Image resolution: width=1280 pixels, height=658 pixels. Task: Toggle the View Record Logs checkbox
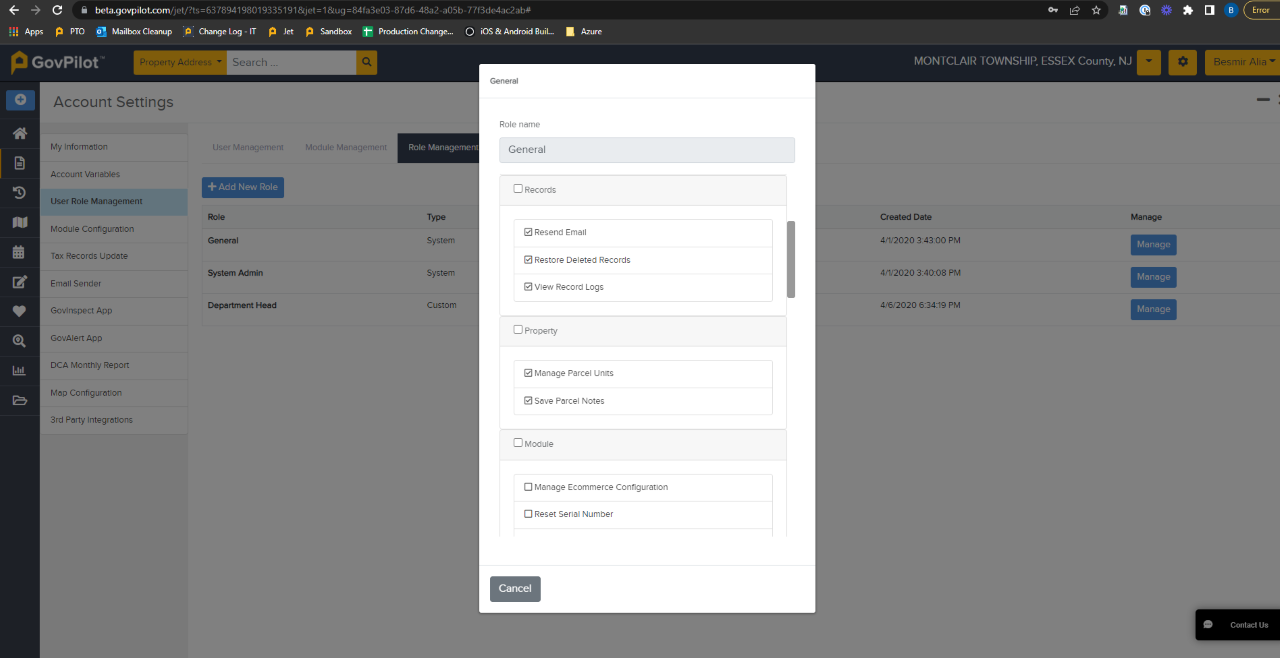(528, 287)
